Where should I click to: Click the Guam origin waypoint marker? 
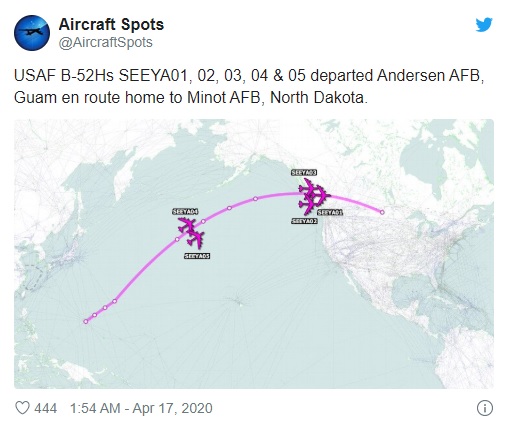pyautogui.click(x=86, y=322)
